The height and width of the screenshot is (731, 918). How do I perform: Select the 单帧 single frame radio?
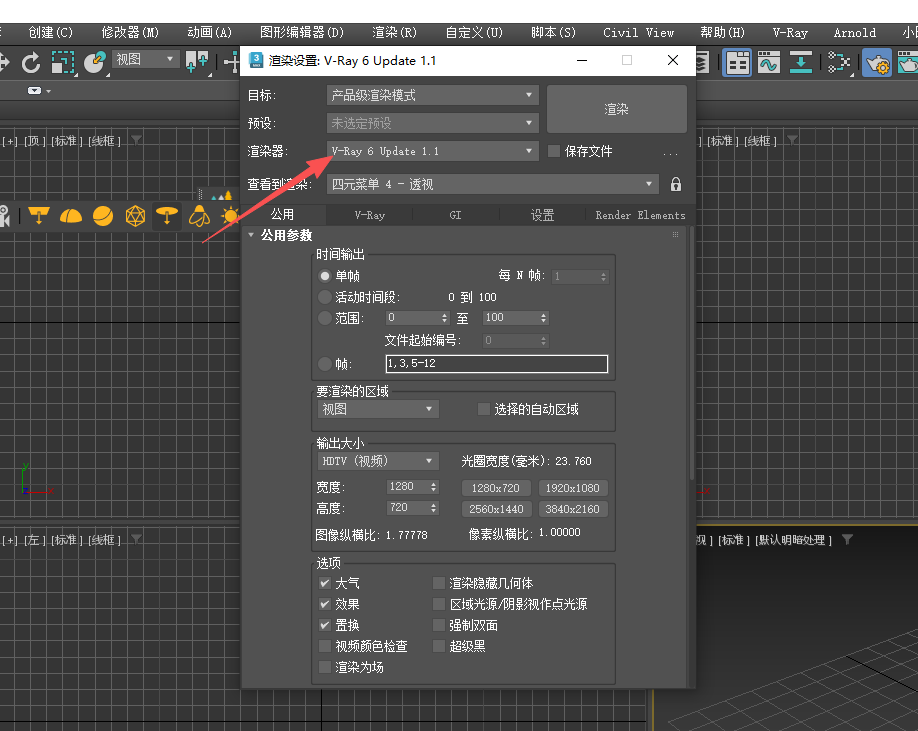(324, 276)
